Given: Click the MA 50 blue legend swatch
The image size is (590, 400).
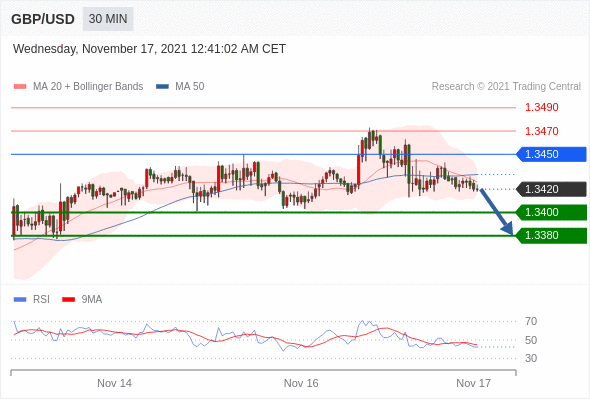Looking at the screenshot, I should (163, 87).
